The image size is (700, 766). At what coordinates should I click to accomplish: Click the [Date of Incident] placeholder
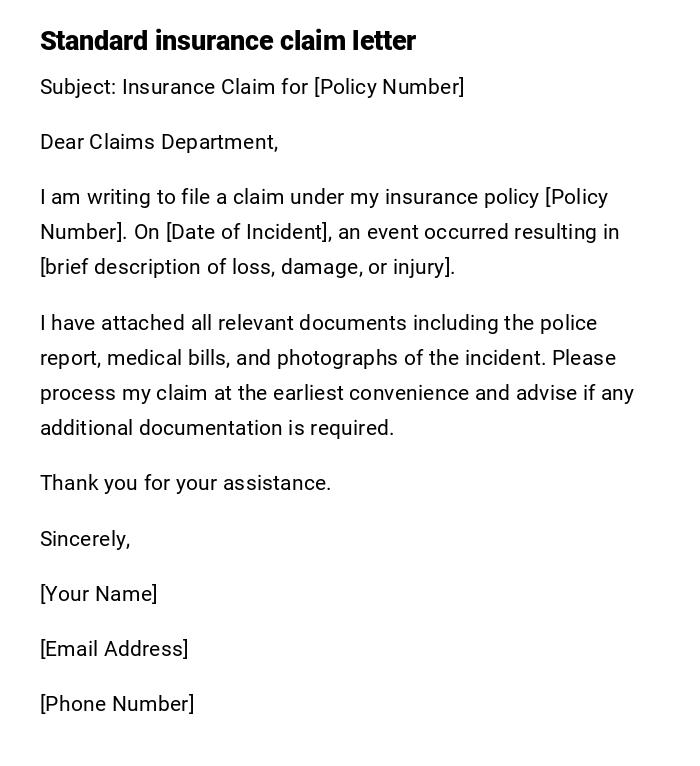point(247,232)
